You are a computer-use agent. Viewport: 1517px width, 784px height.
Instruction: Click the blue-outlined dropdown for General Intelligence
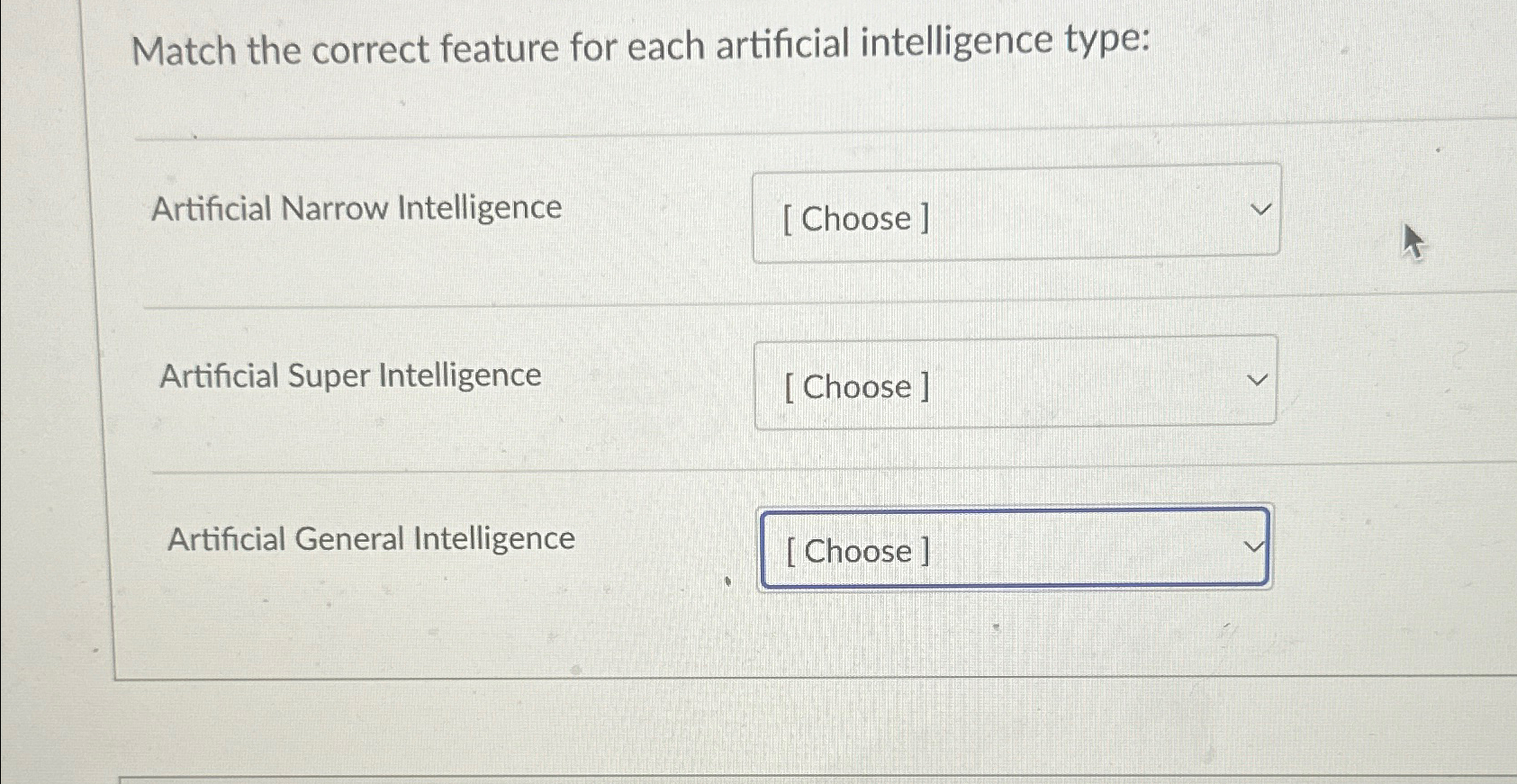[x=1016, y=547]
